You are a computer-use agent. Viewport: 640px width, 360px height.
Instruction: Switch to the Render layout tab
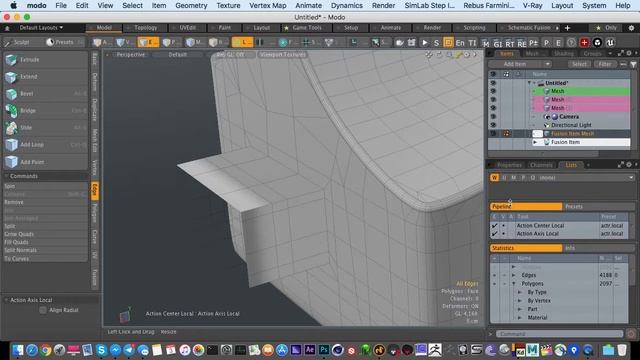432,28
